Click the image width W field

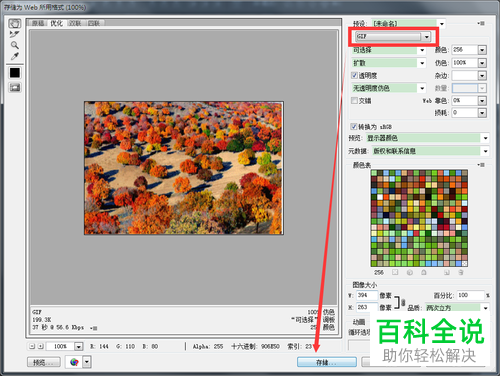click(367, 295)
